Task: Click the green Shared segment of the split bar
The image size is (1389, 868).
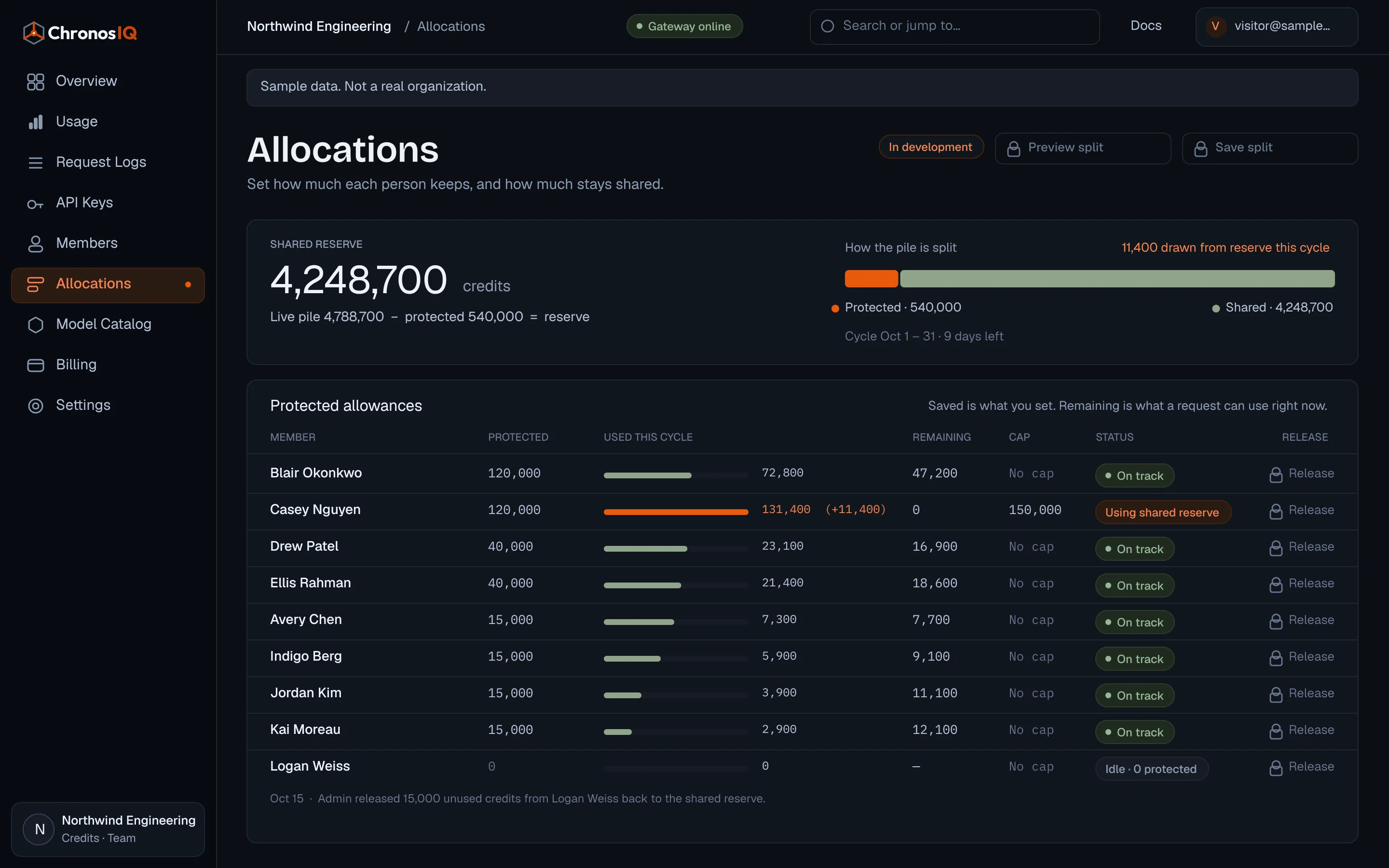Action: point(1117,279)
